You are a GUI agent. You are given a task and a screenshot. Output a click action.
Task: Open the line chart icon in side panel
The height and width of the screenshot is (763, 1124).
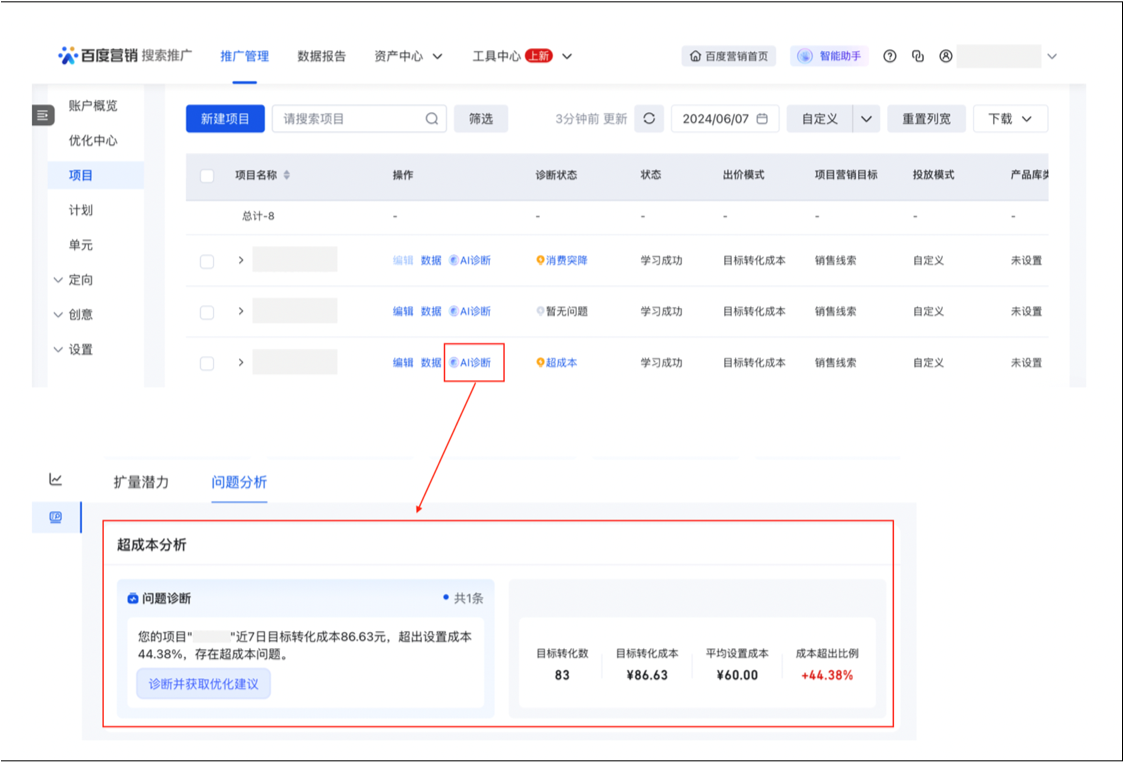(x=56, y=480)
